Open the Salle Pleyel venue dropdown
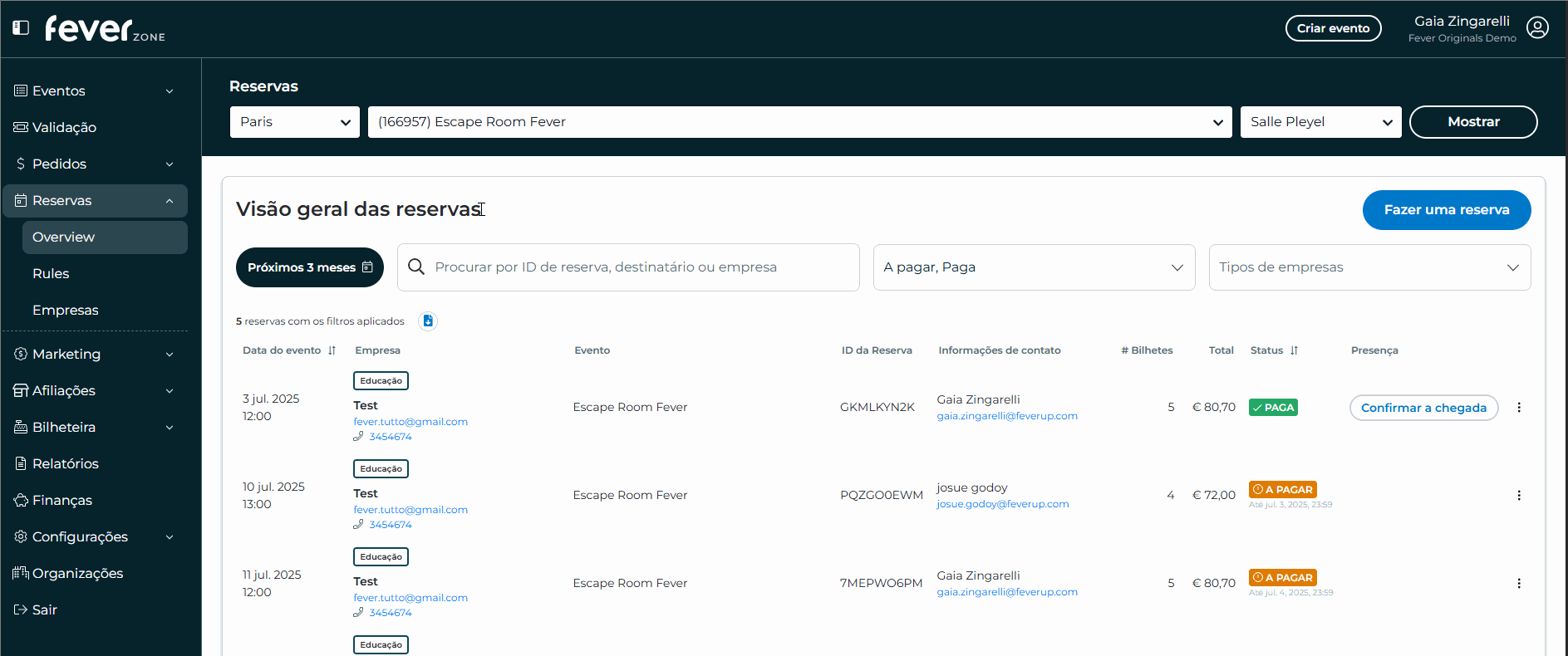 (x=1321, y=122)
